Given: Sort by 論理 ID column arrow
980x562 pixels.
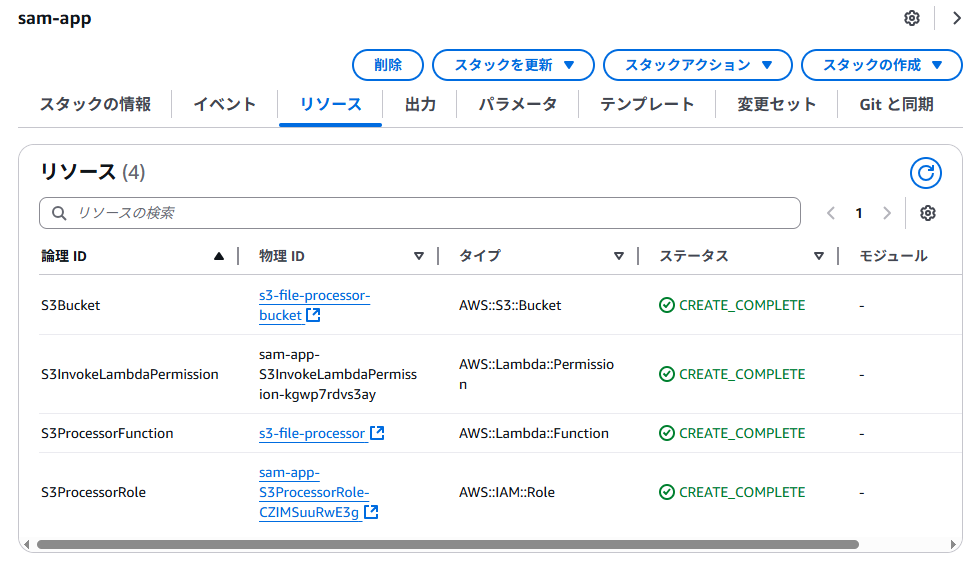Looking at the screenshot, I should point(219,256).
